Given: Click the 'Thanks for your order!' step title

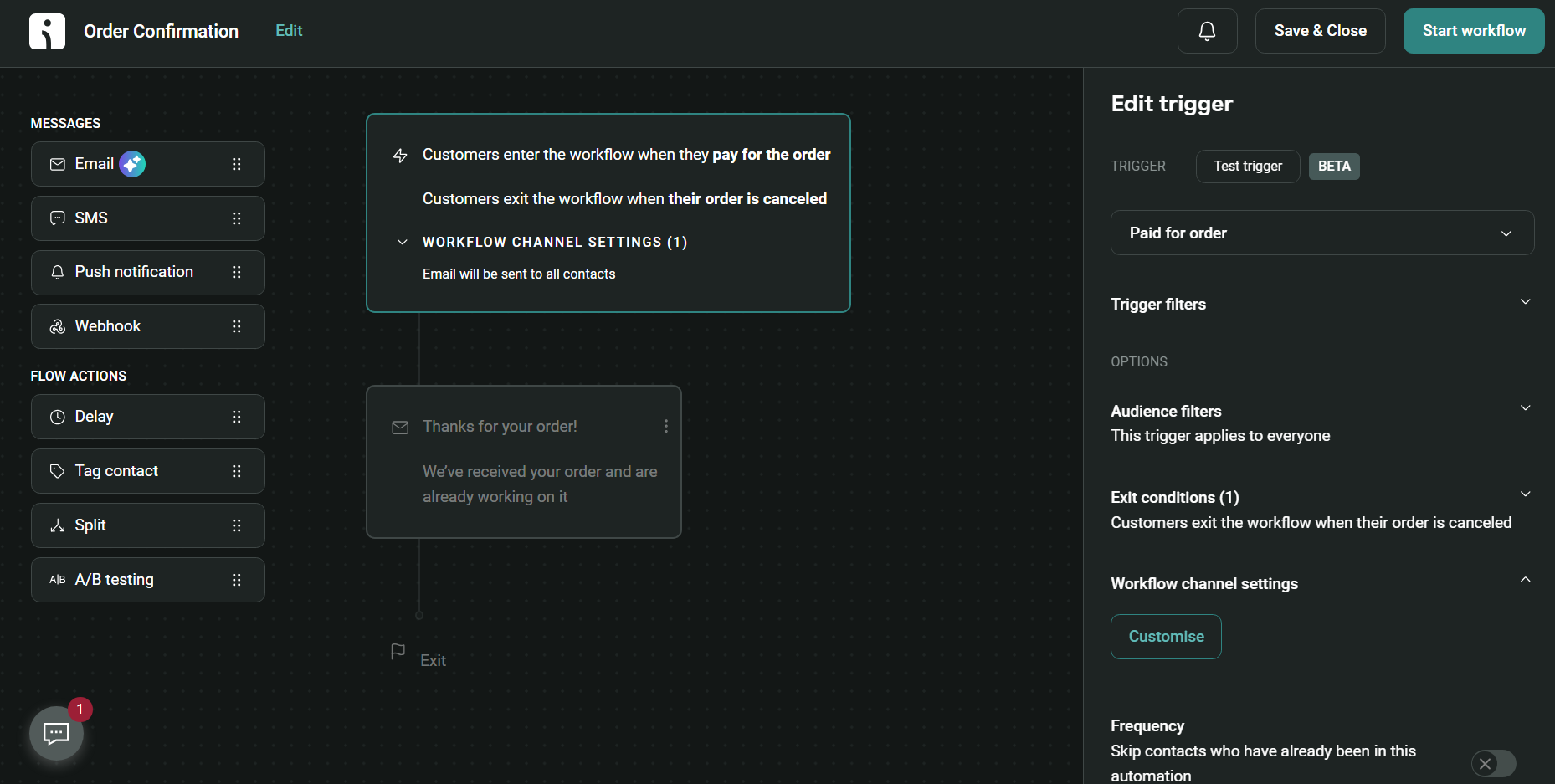Looking at the screenshot, I should coord(500,427).
